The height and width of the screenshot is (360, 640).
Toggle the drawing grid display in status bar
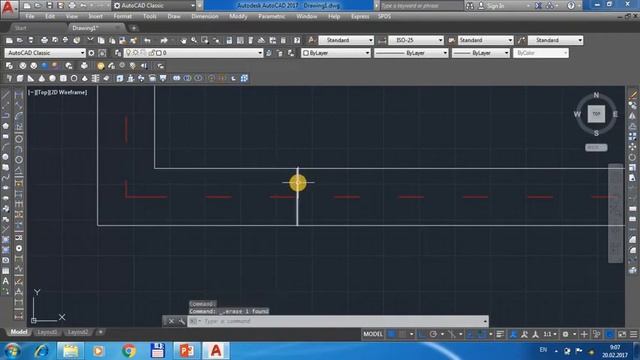[x=391, y=334]
